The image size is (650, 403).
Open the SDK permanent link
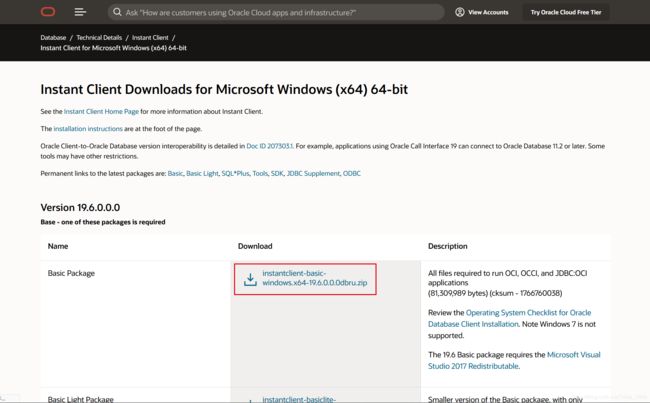(x=277, y=173)
